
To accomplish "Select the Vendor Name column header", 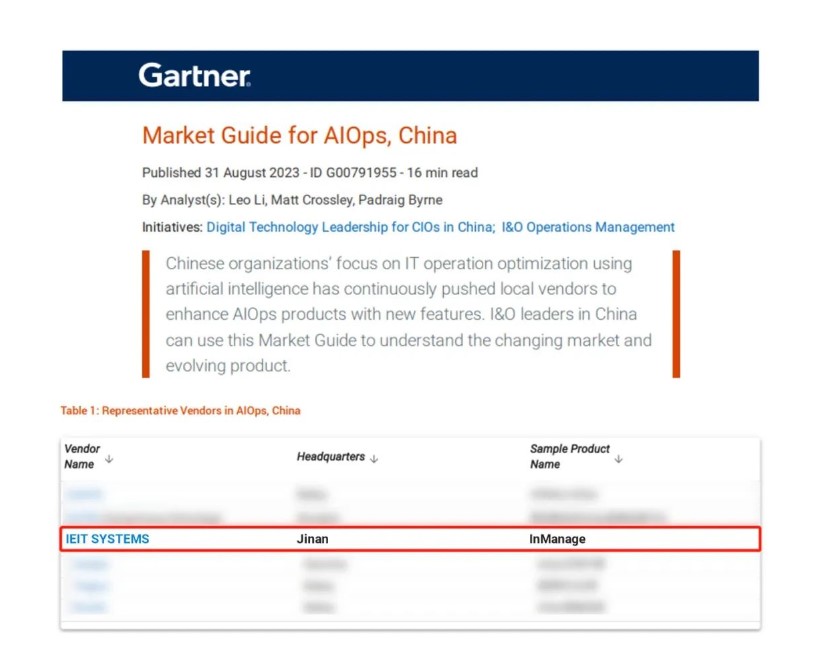I will 82,456.
